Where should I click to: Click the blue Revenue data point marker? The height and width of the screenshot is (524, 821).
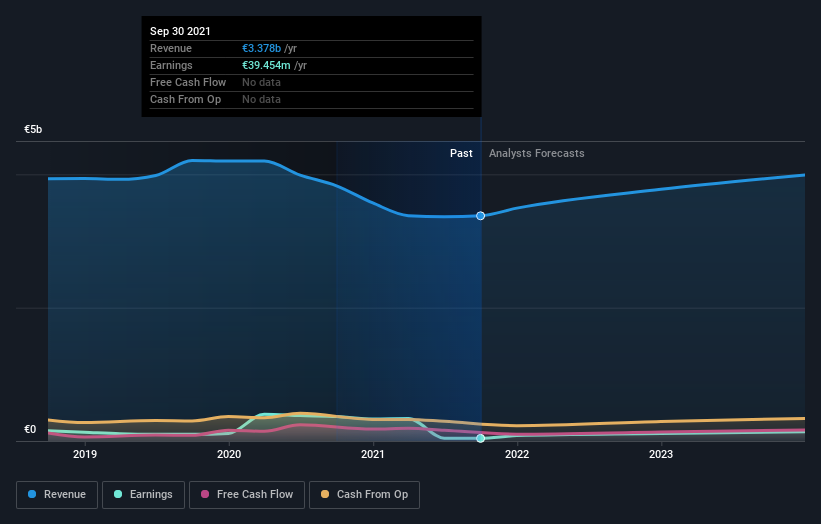(480, 216)
